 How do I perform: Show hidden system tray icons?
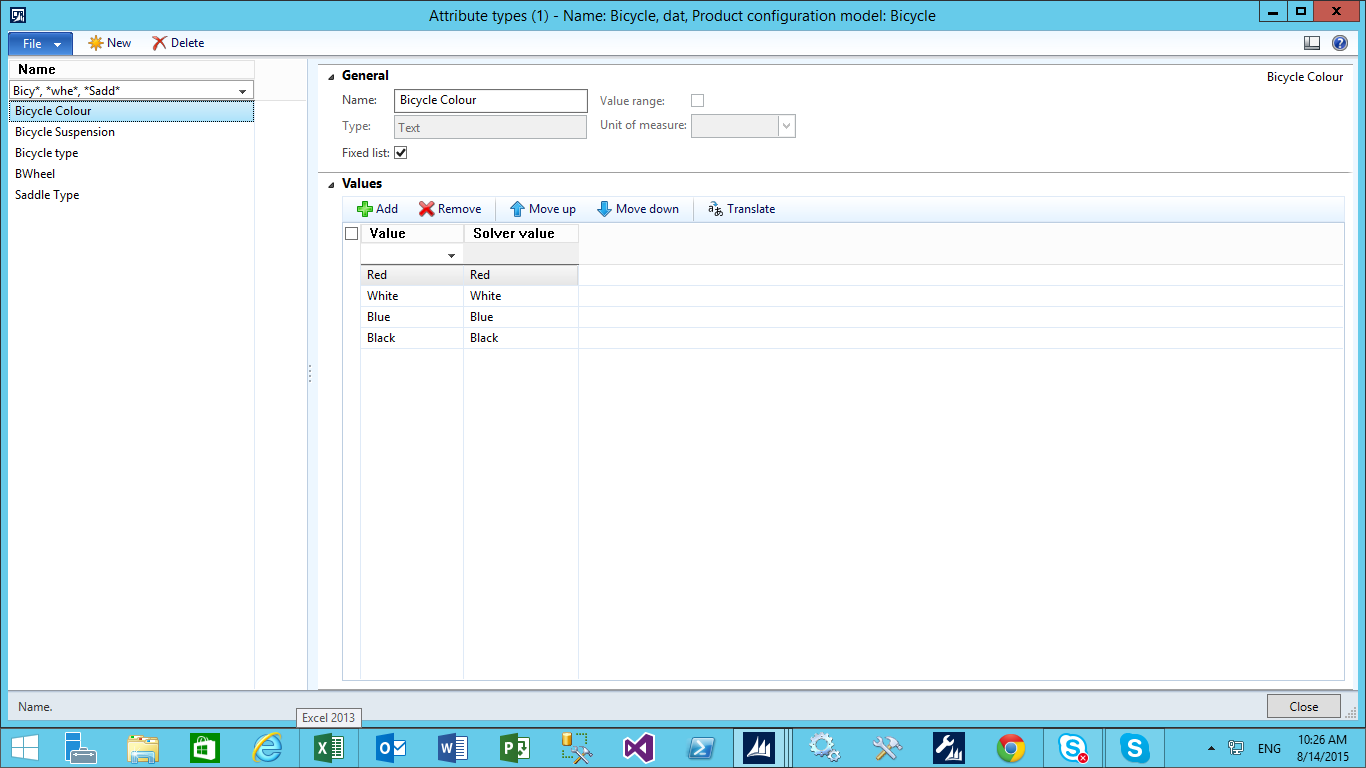[x=1212, y=748]
